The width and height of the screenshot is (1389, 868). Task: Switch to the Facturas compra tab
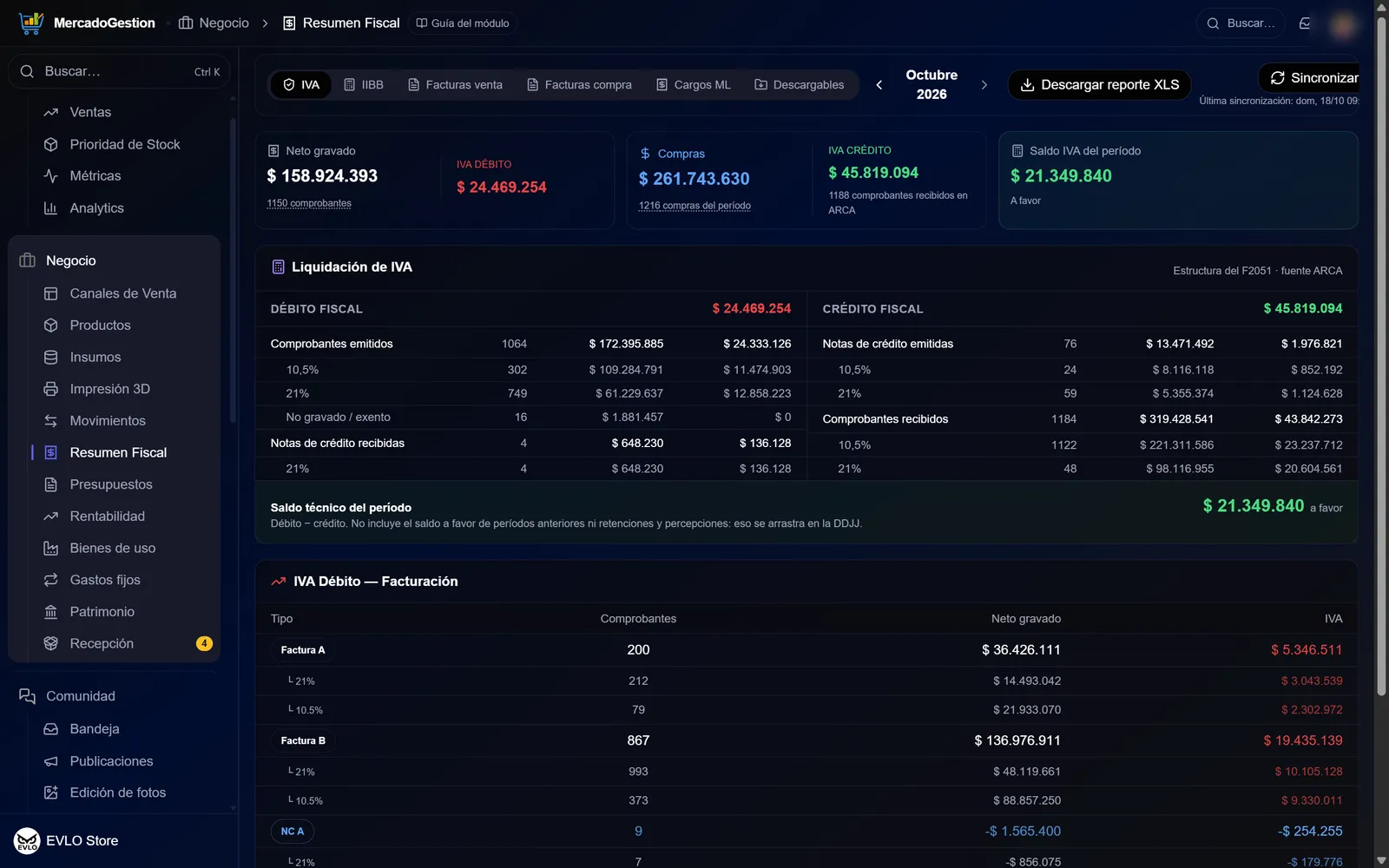580,85
